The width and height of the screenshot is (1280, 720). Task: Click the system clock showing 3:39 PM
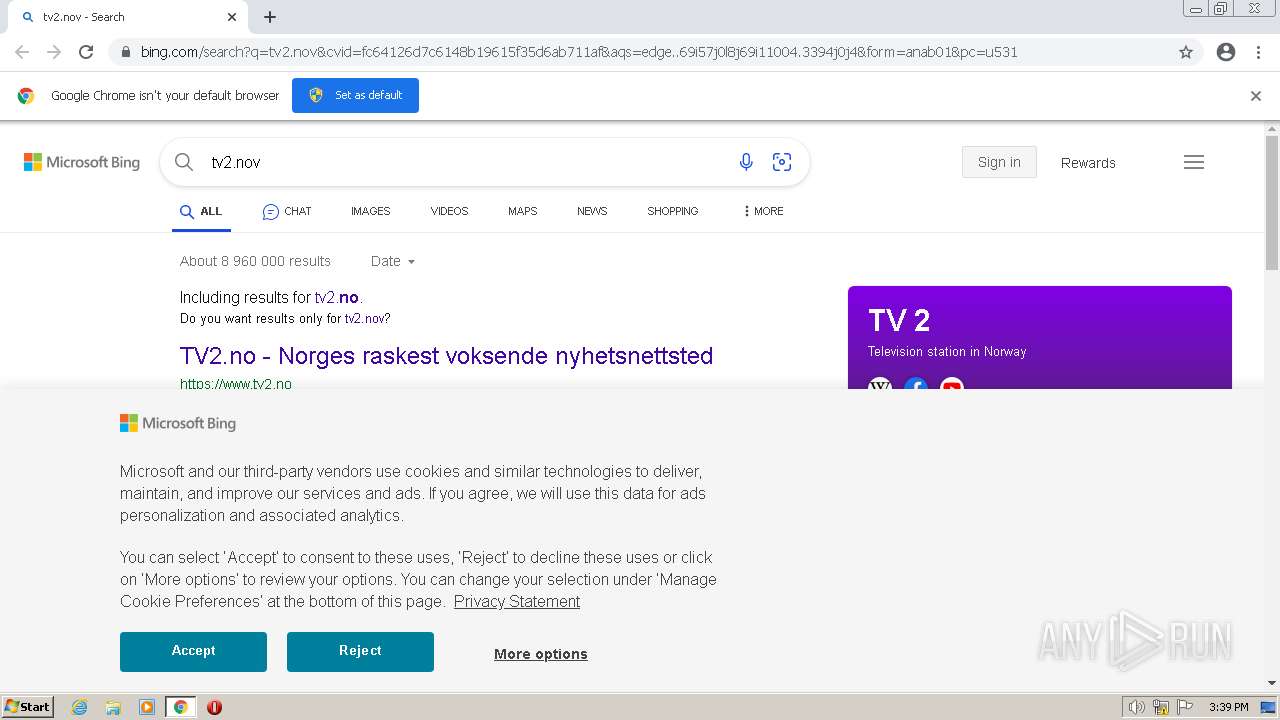point(1228,707)
